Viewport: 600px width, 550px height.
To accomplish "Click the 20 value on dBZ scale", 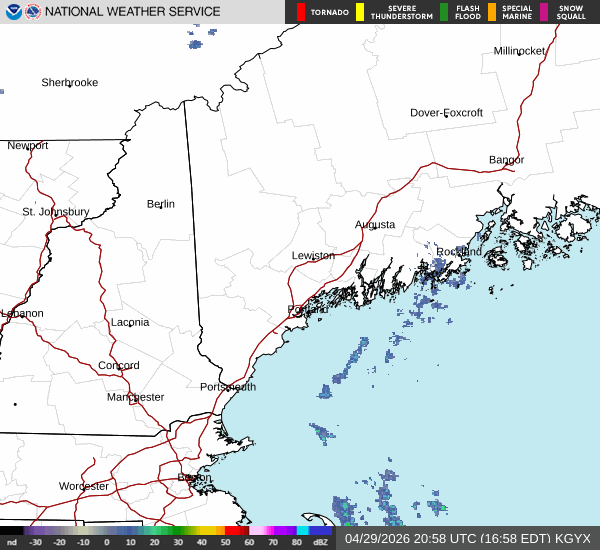I will click(154, 542).
